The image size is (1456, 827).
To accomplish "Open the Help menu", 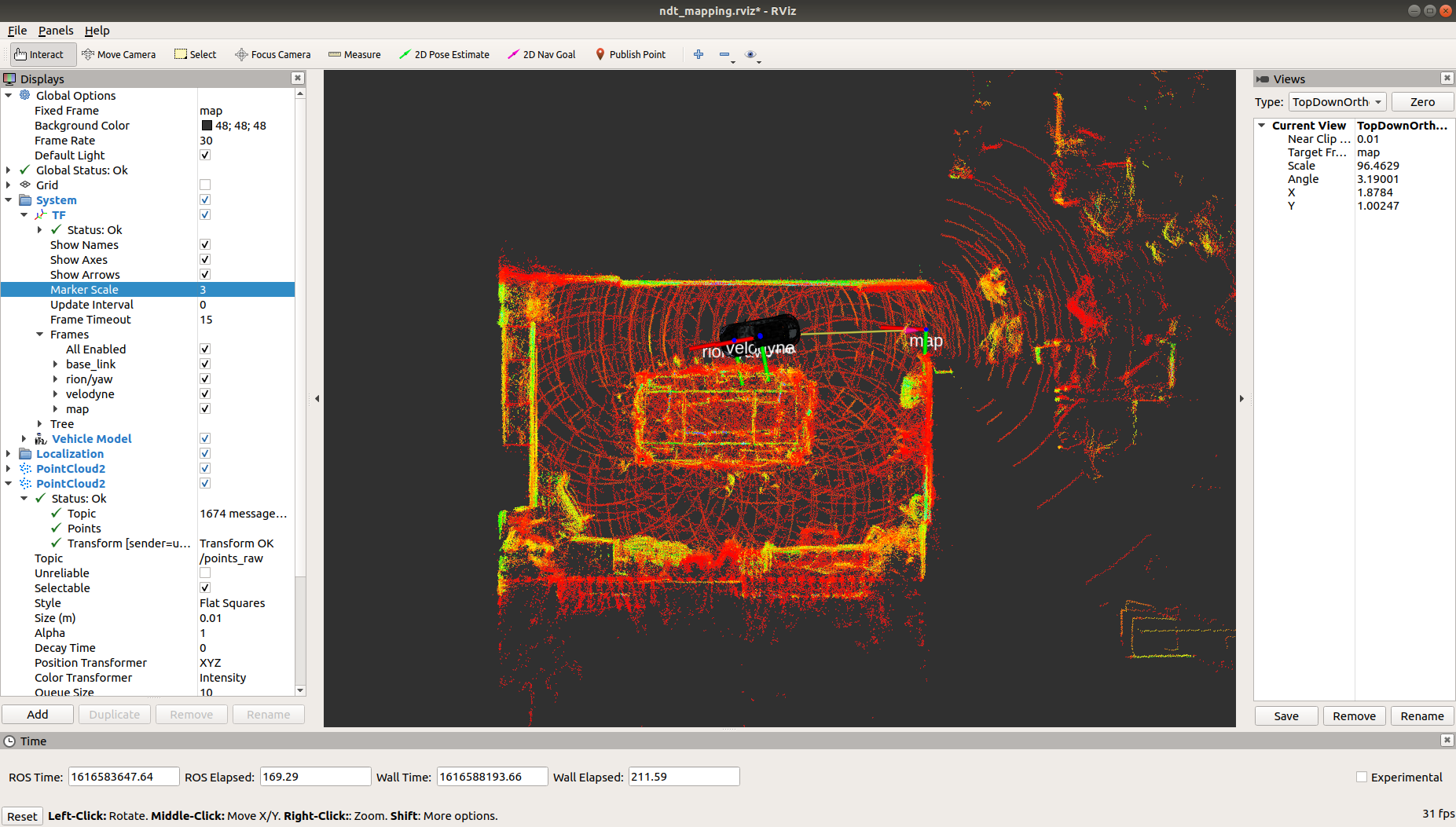I will click(97, 31).
